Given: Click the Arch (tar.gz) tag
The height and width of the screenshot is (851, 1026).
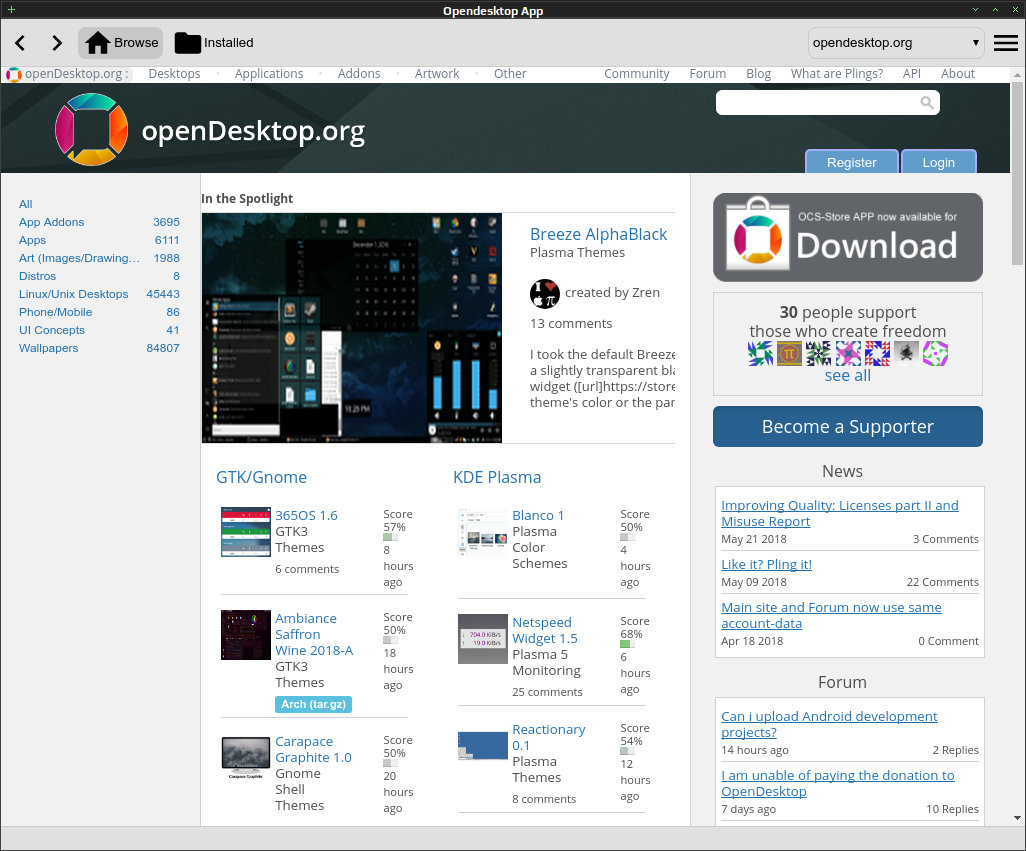Looking at the screenshot, I should point(313,704).
